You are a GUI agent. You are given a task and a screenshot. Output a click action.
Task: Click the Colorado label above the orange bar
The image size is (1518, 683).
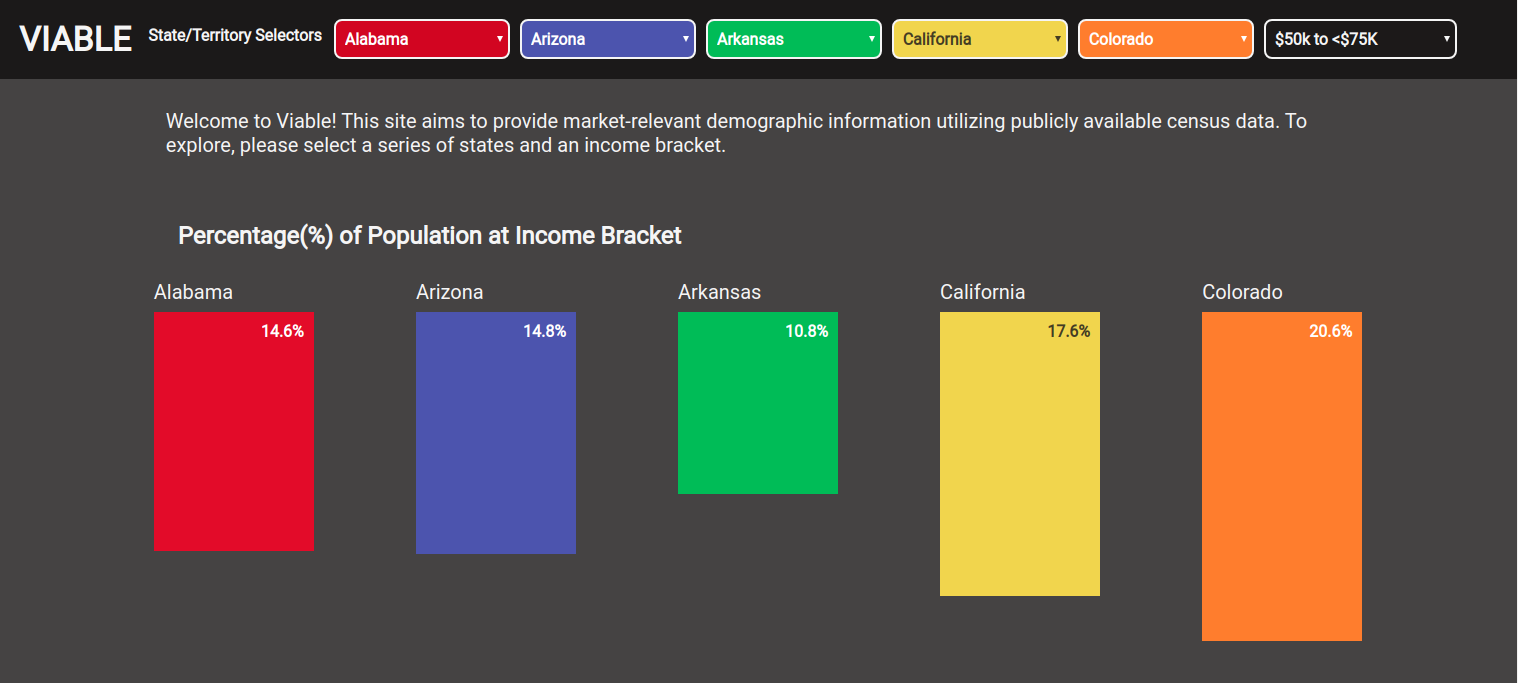pos(1242,292)
